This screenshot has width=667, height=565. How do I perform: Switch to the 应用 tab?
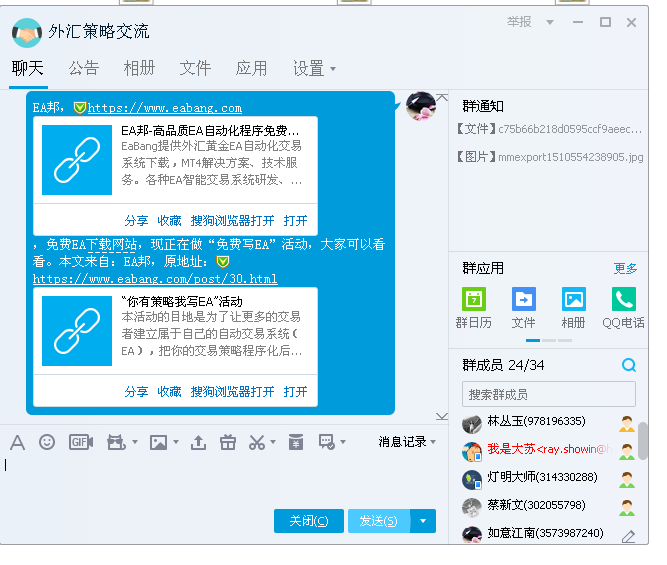click(251, 68)
